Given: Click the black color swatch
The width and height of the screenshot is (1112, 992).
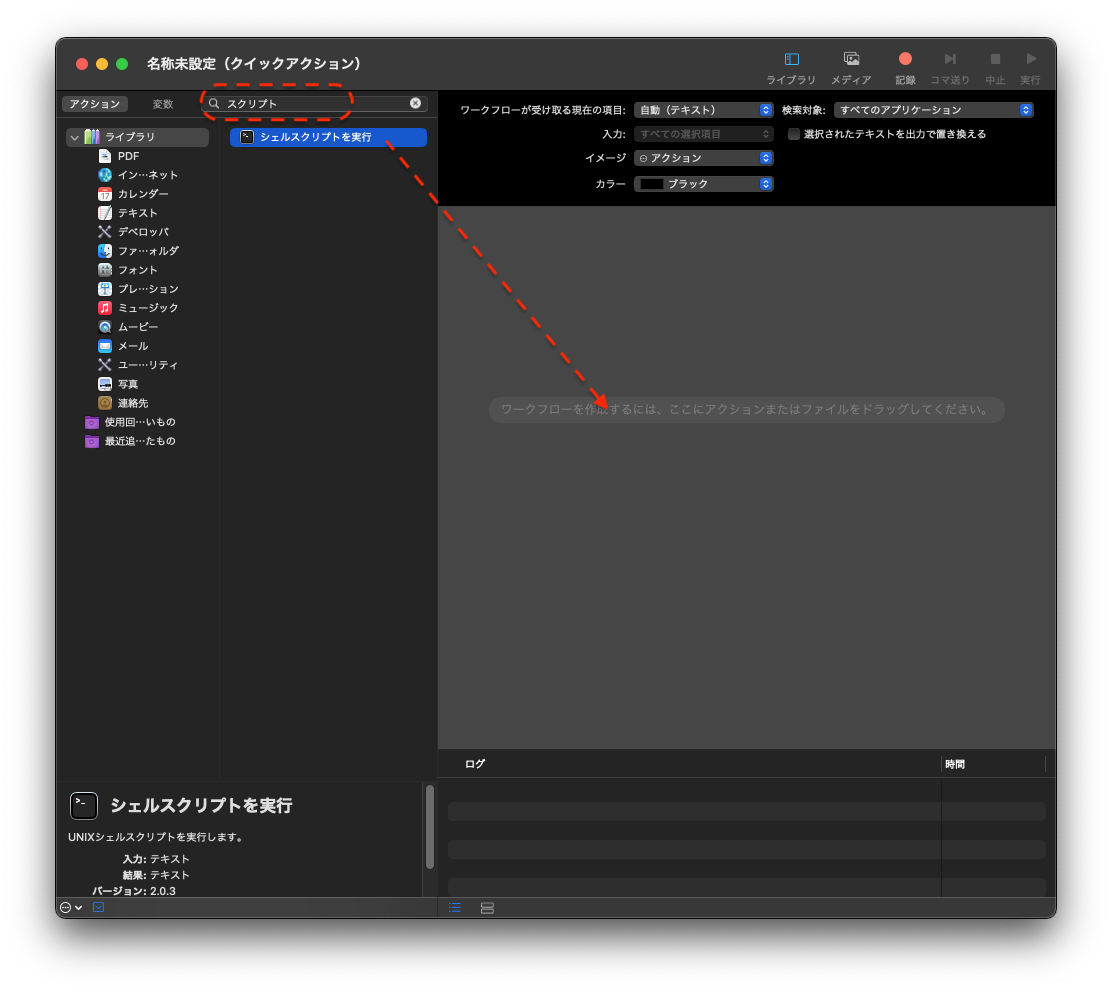Looking at the screenshot, I should click(652, 184).
